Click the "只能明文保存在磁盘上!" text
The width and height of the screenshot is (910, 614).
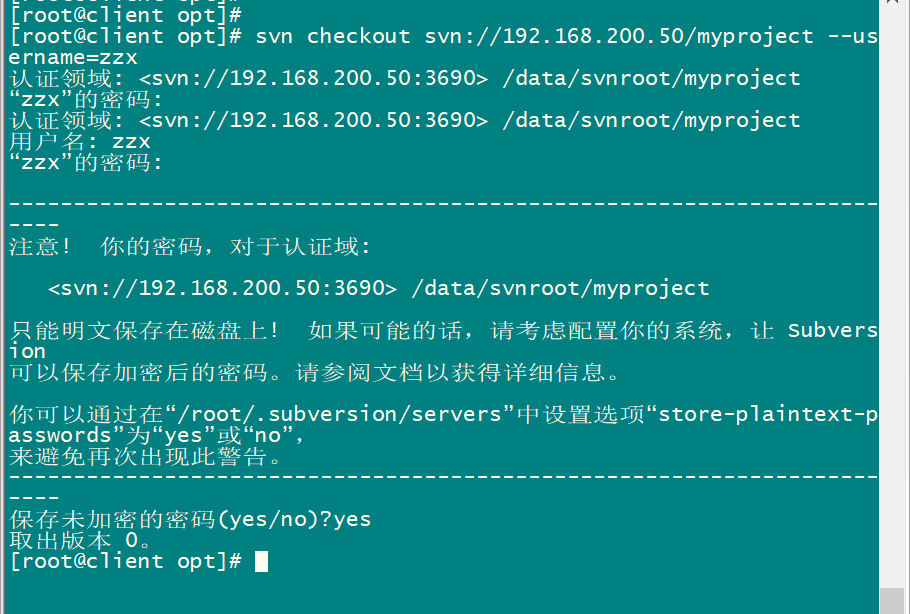pos(145,330)
